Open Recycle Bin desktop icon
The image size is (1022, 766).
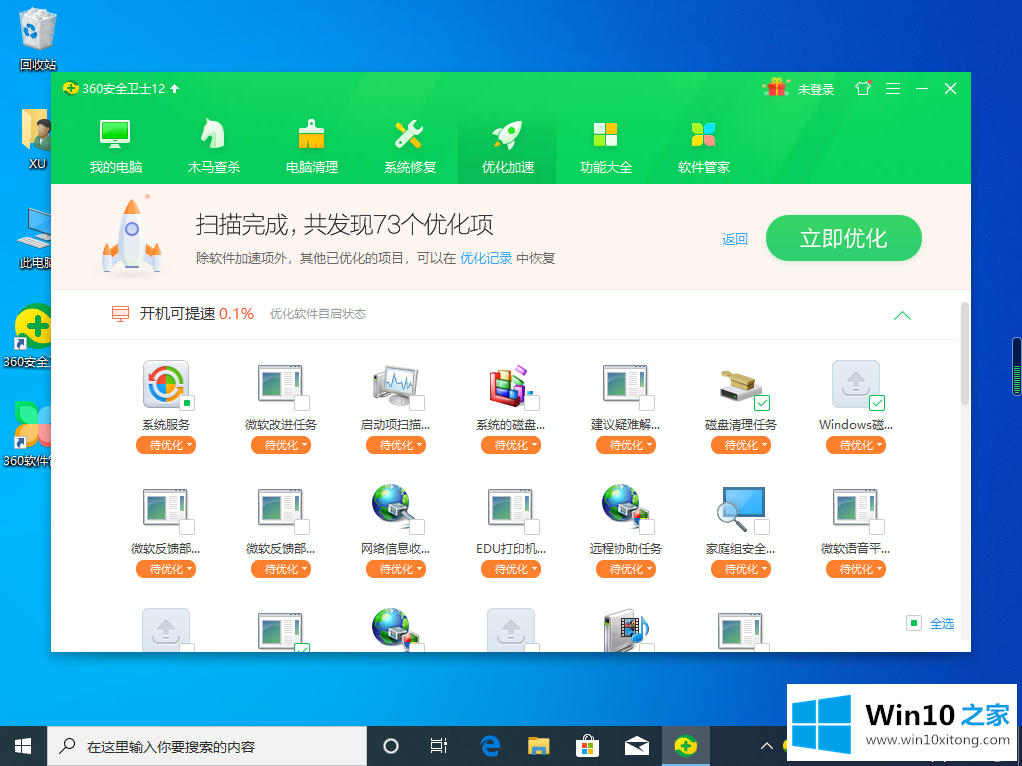[38, 38]
